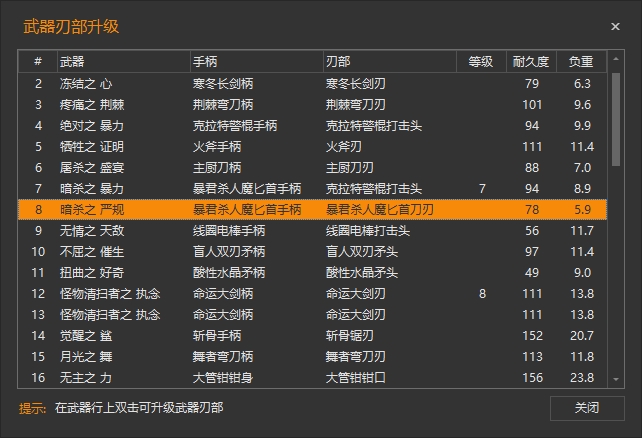Click level value 8 in row 12
Viewport: 642px width, 438px height.
[482, 294]
